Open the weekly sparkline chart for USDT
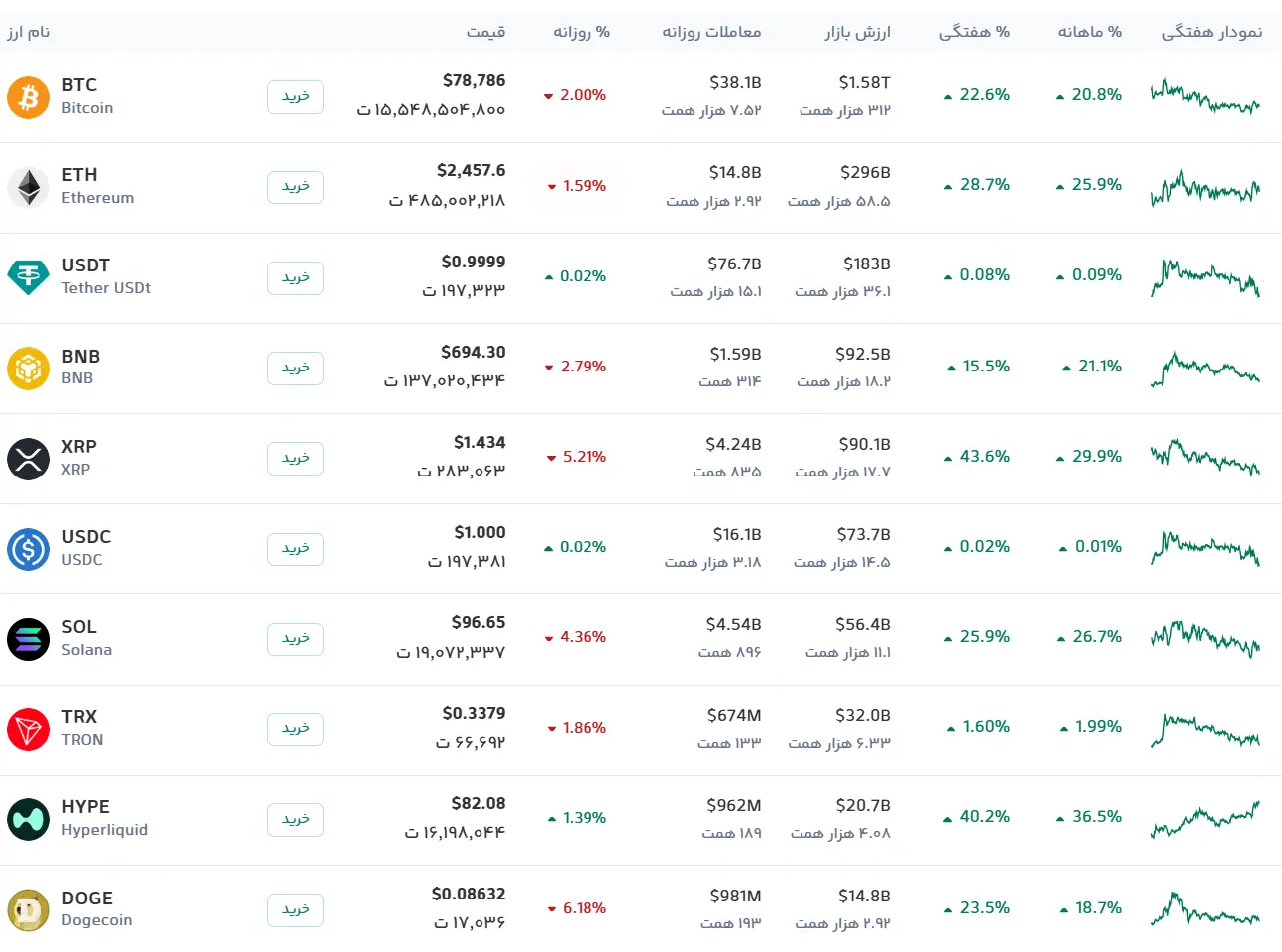1282x952 pixels. tap(1206, 277)
